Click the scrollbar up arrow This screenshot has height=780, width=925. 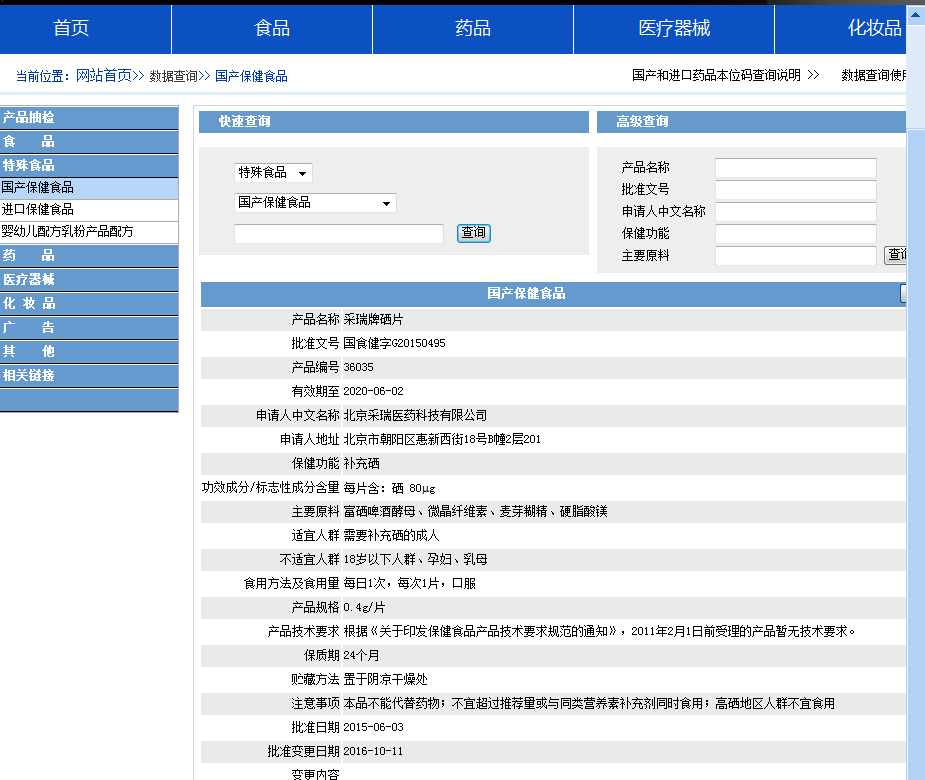[x=916, y=14]
